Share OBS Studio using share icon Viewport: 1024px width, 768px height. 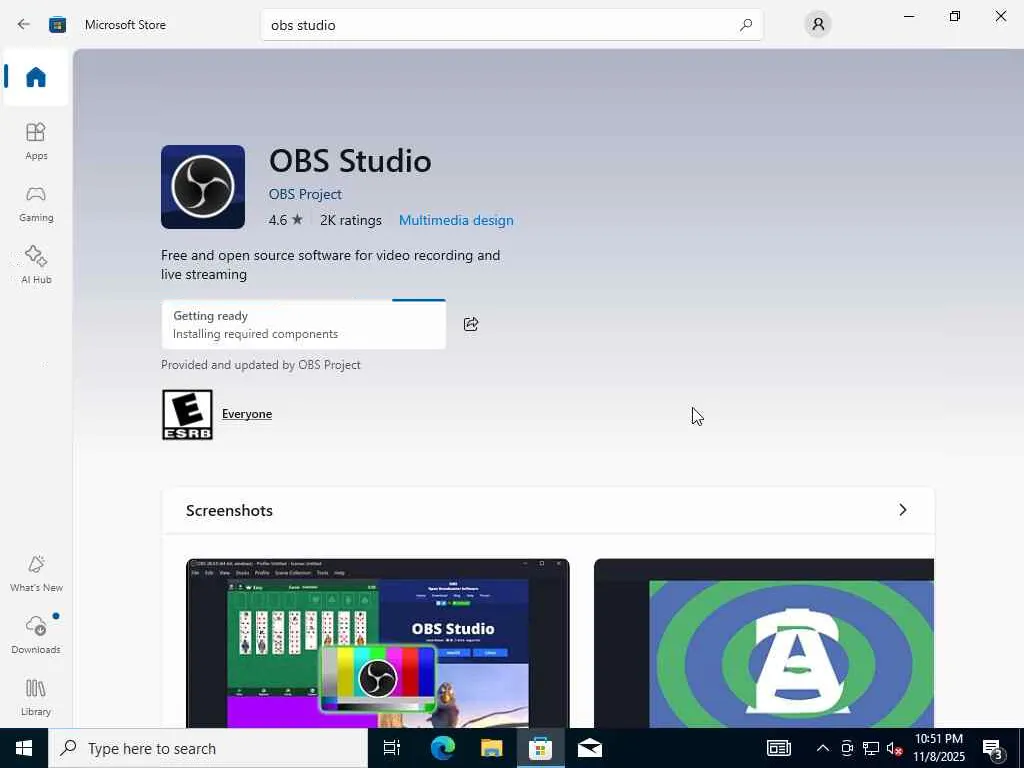pyautogui.click(x=471, y=324)
